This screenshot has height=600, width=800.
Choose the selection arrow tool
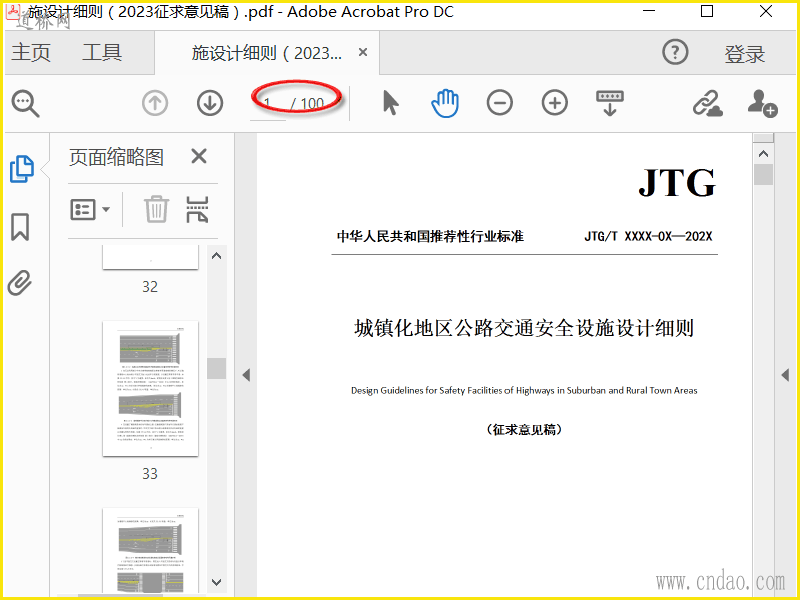(390, 103)
